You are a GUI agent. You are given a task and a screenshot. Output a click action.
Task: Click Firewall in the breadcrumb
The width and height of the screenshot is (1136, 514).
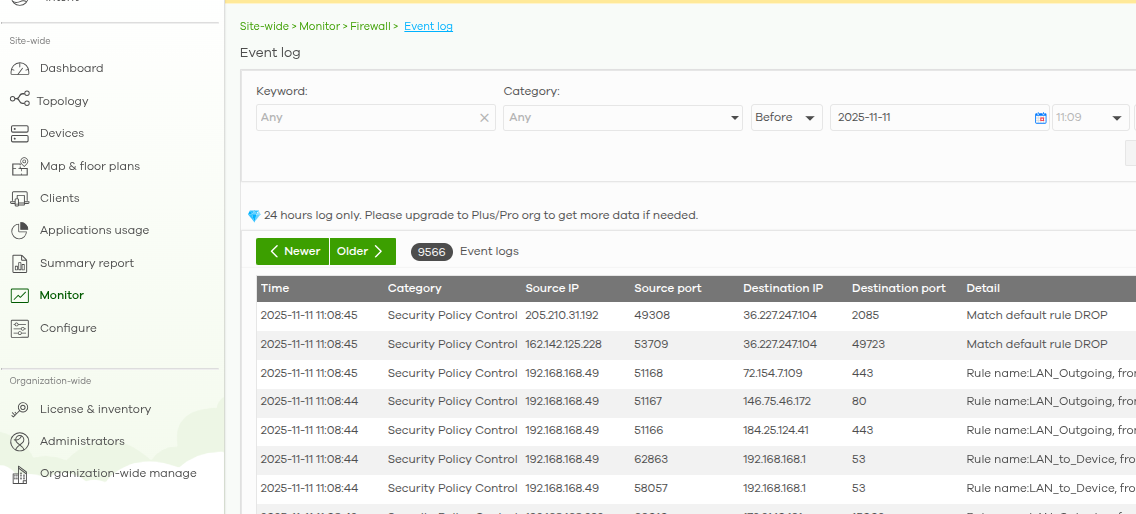369,26
